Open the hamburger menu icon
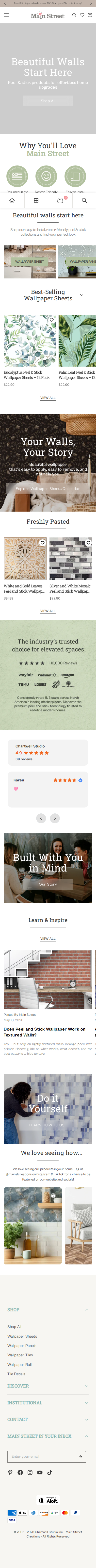 (x=6, y=15)
